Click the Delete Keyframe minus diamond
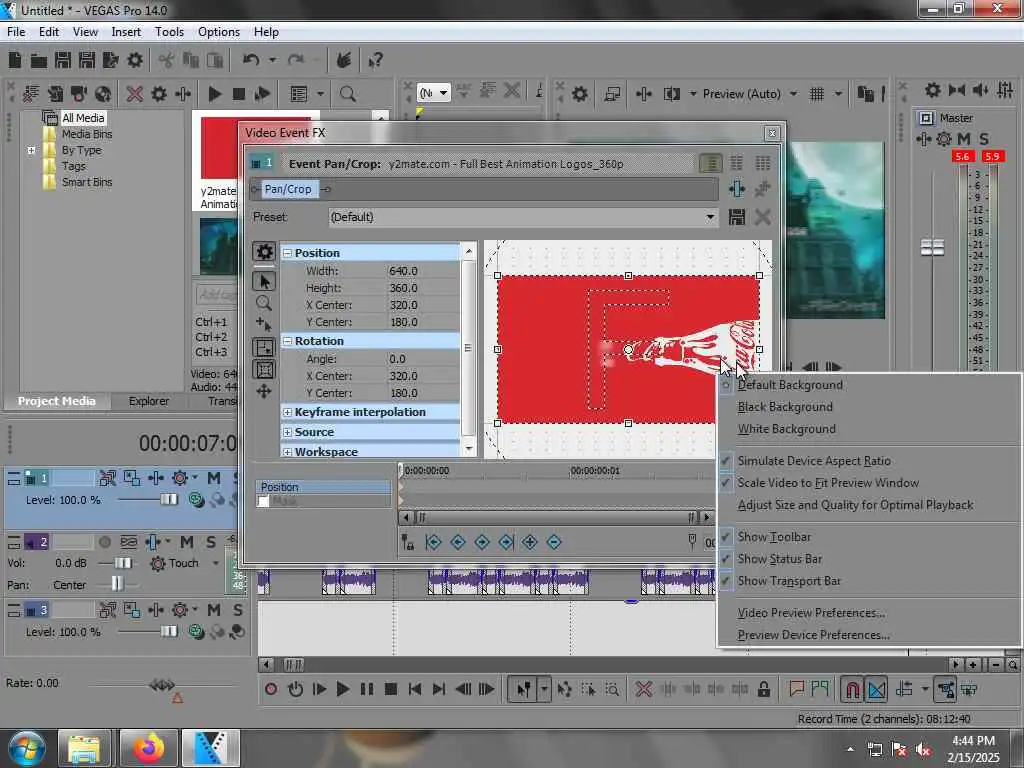Image resolution: width=1024 pixels, height=768 pixels. (x=554, y=542)
